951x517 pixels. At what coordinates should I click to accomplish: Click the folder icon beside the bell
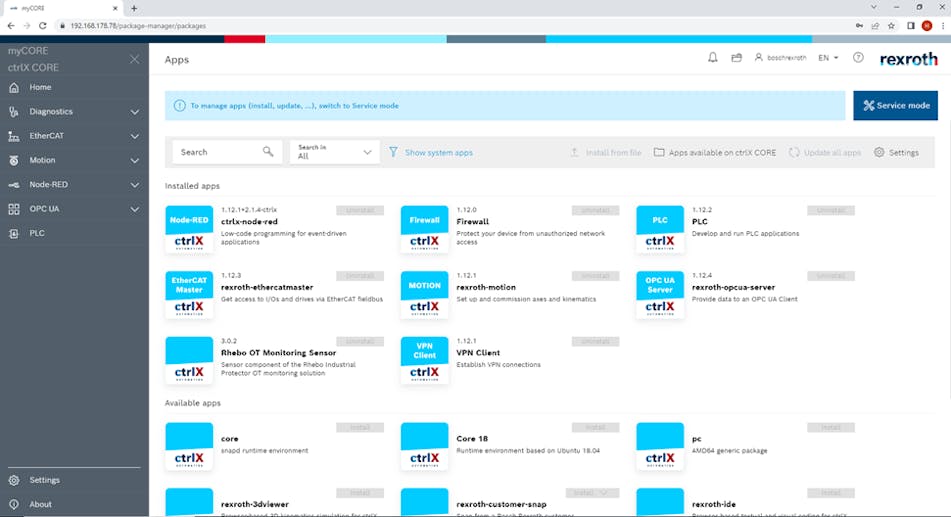point(736,58)
